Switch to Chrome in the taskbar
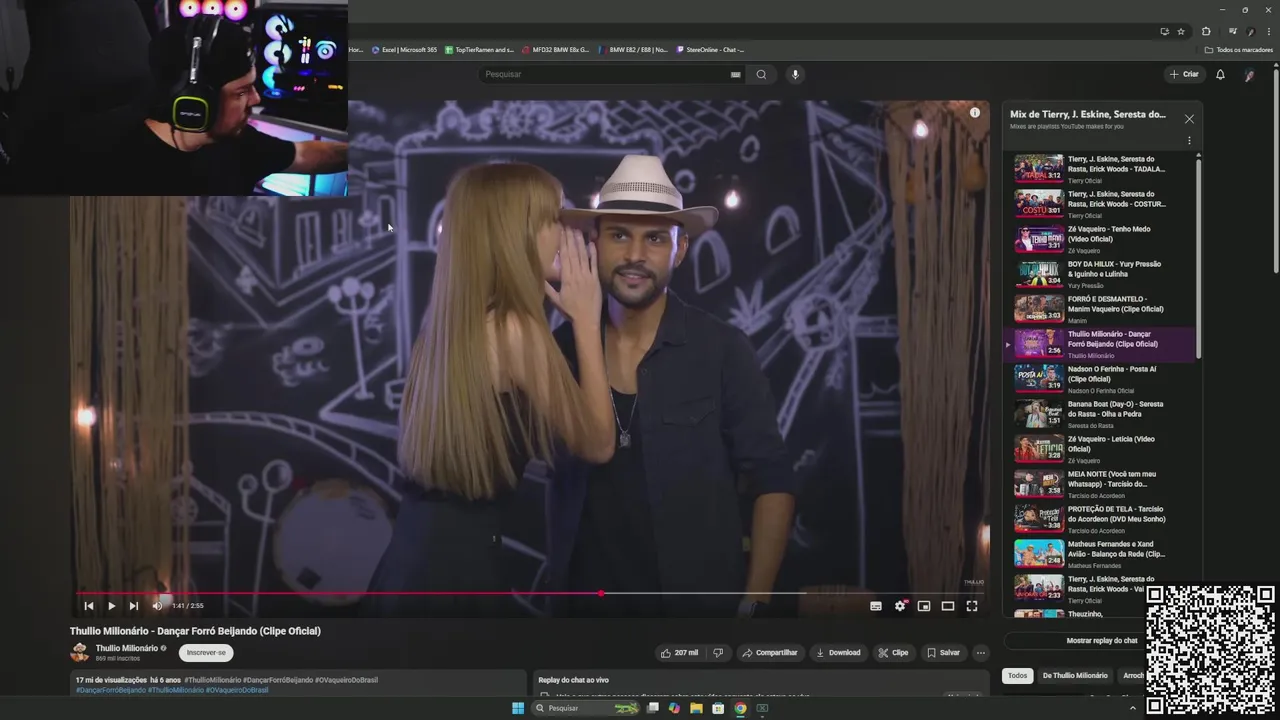1280x720 pixels. click(x=740, y=708)
